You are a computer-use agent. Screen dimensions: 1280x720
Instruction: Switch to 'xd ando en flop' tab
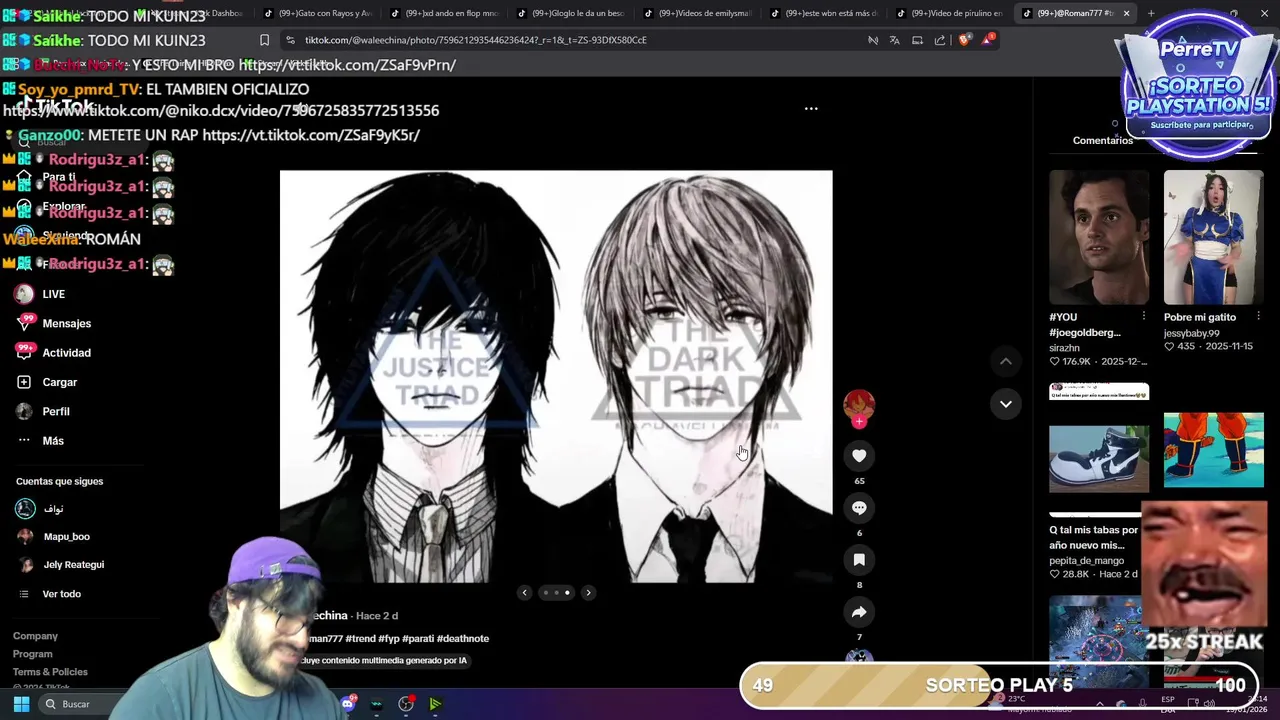444,13
